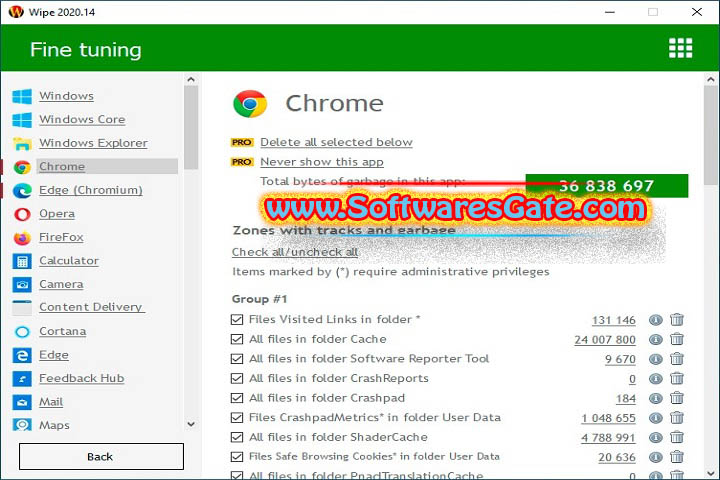Toggle All files in folder ShaderCache checkbox
This screenshot has width=720, height=480.
point(237,437)
